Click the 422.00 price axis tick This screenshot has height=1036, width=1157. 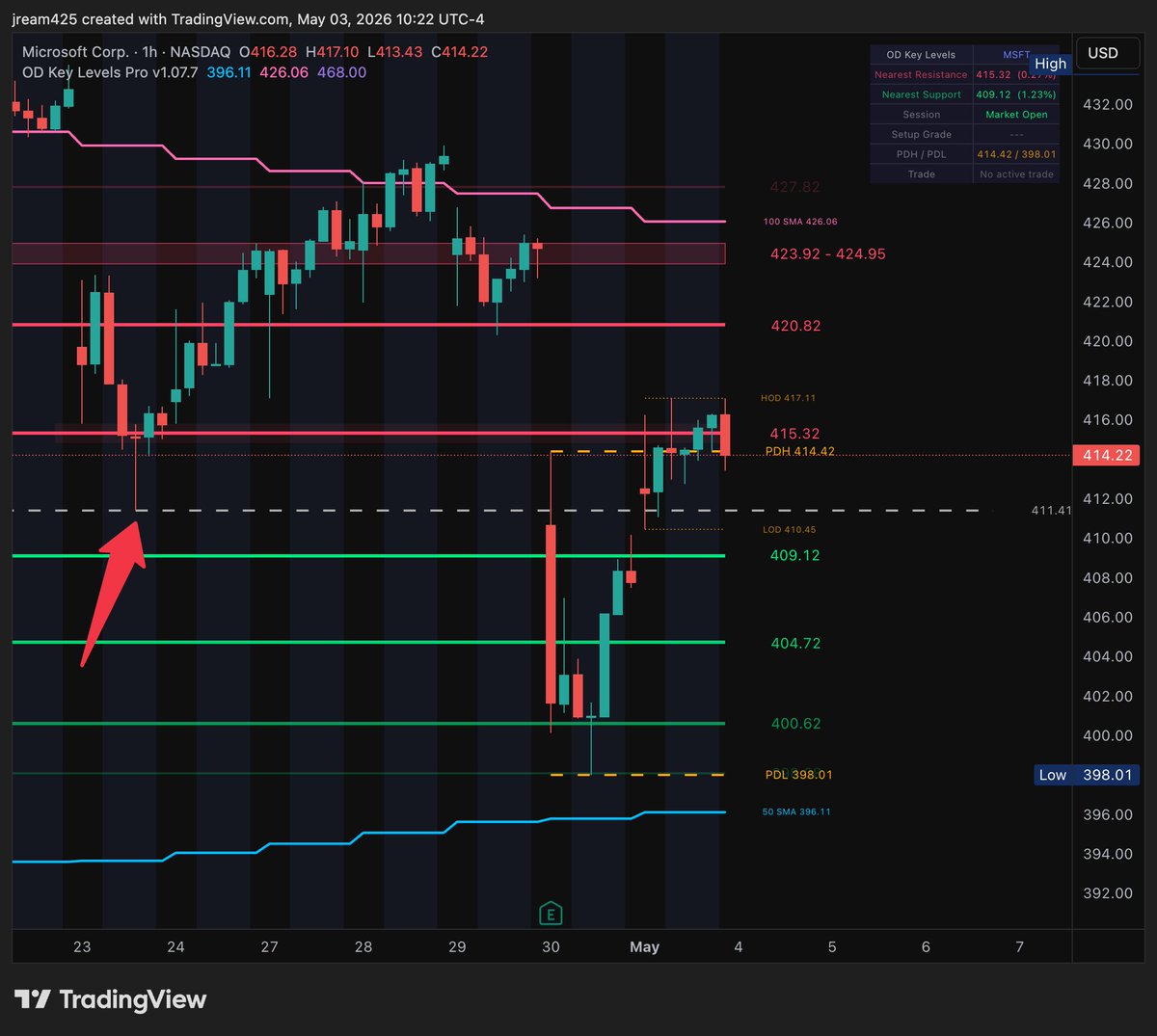click(1108, 302)
